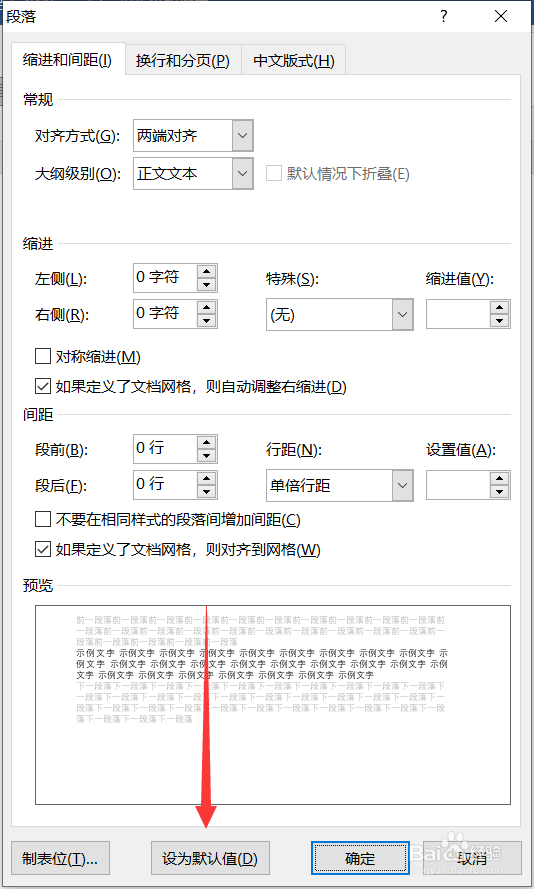Click the paragraph preview box
Screen dimensions: 534x889
click(273, 705)
